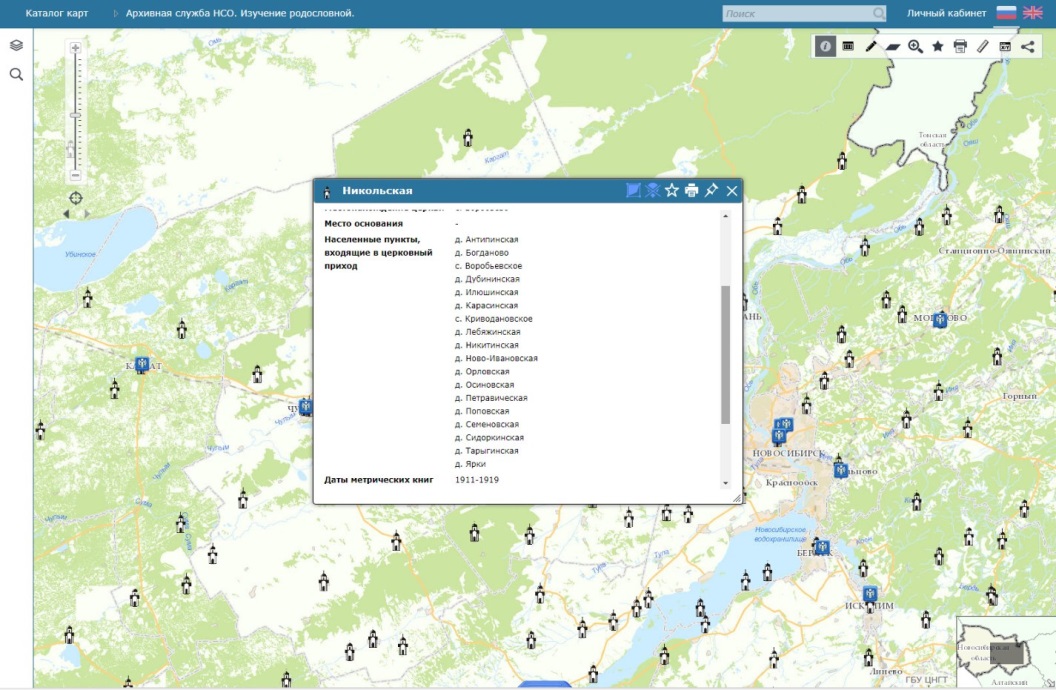
Task: Go to previous map extent arrow
Action: click(x=67, y=213)
